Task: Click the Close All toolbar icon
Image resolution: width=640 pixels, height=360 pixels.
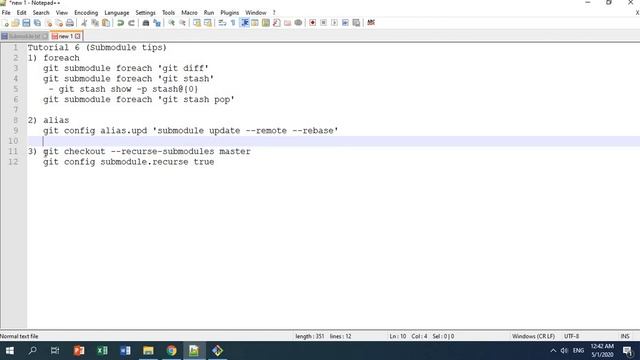Action: (59, 23)
